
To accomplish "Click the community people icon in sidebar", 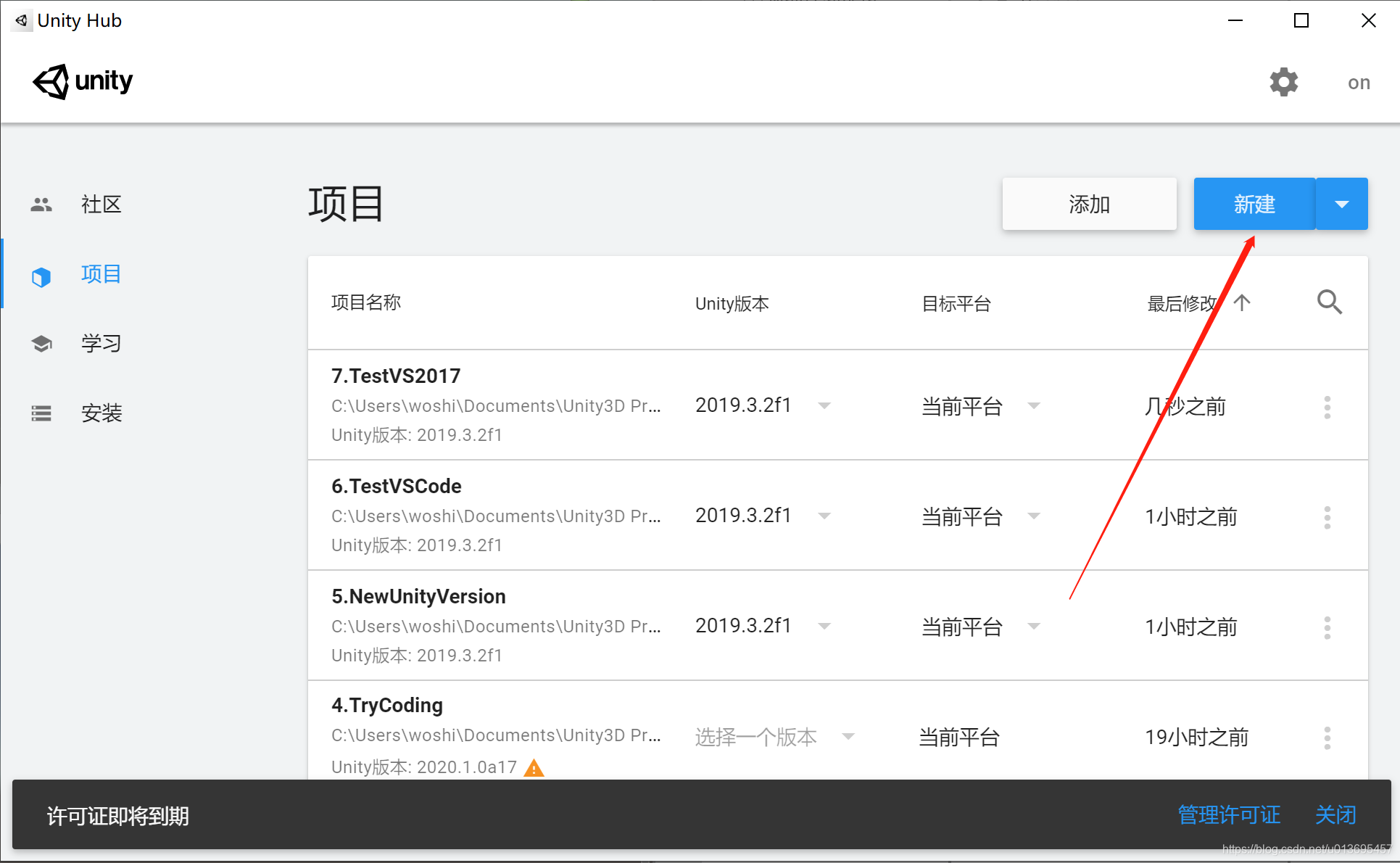I will [x=41, y=205].
